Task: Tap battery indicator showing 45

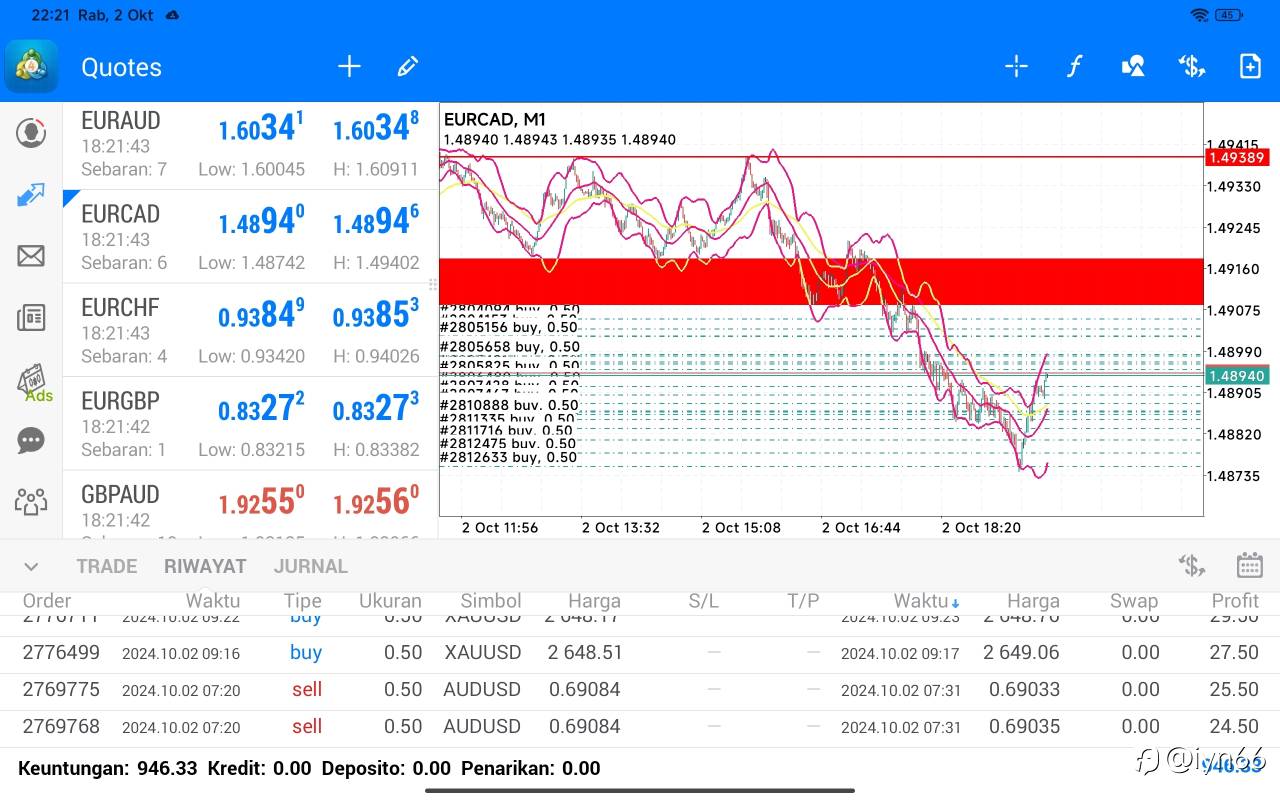Action: (x=1230, y=15)
